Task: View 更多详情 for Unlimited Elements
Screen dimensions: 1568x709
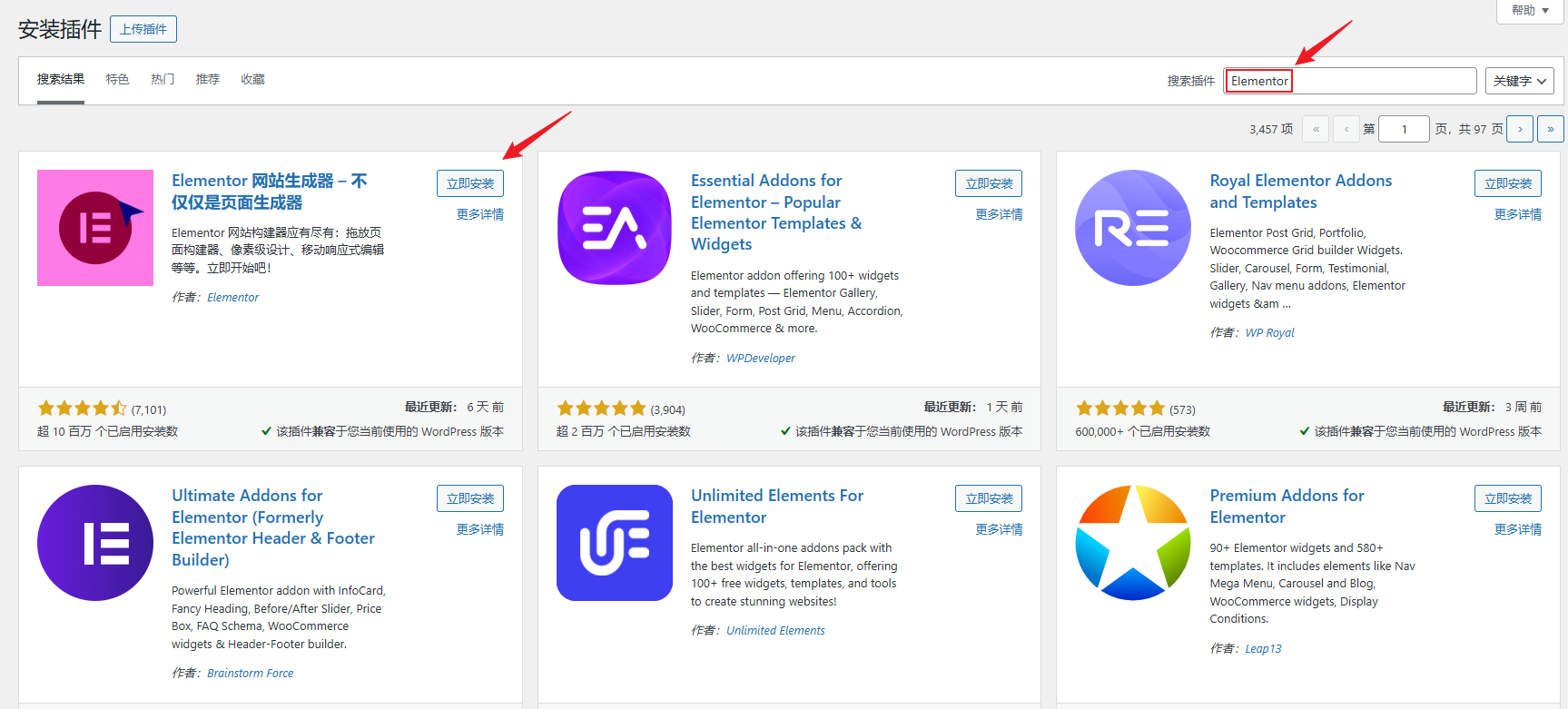Action: tap(999, 529)
